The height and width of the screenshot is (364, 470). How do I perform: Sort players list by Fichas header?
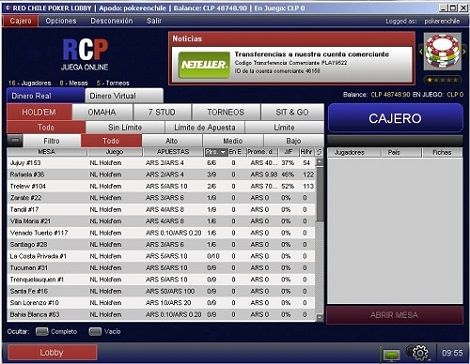coord(442,153)
